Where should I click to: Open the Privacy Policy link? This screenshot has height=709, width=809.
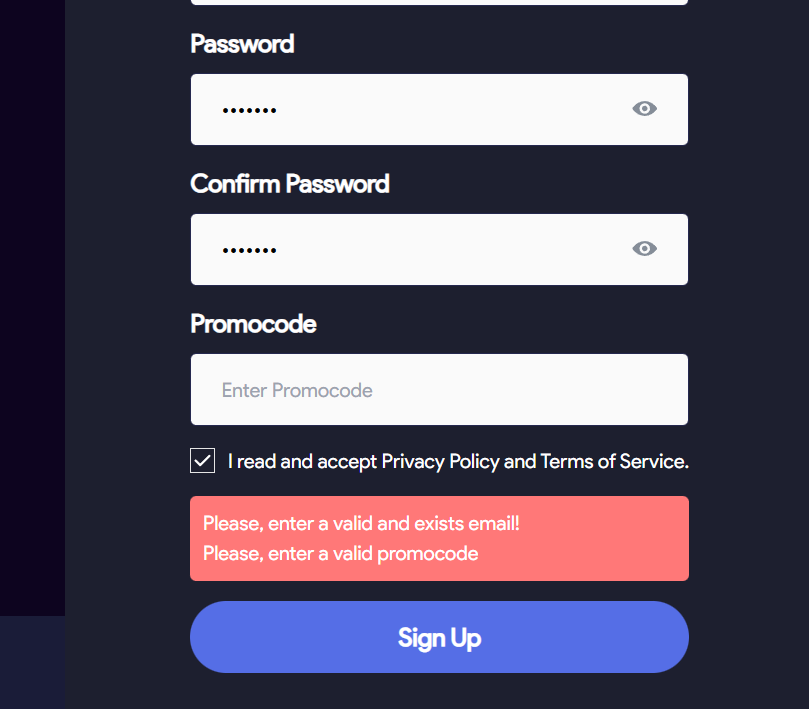(x=440, y=461)
